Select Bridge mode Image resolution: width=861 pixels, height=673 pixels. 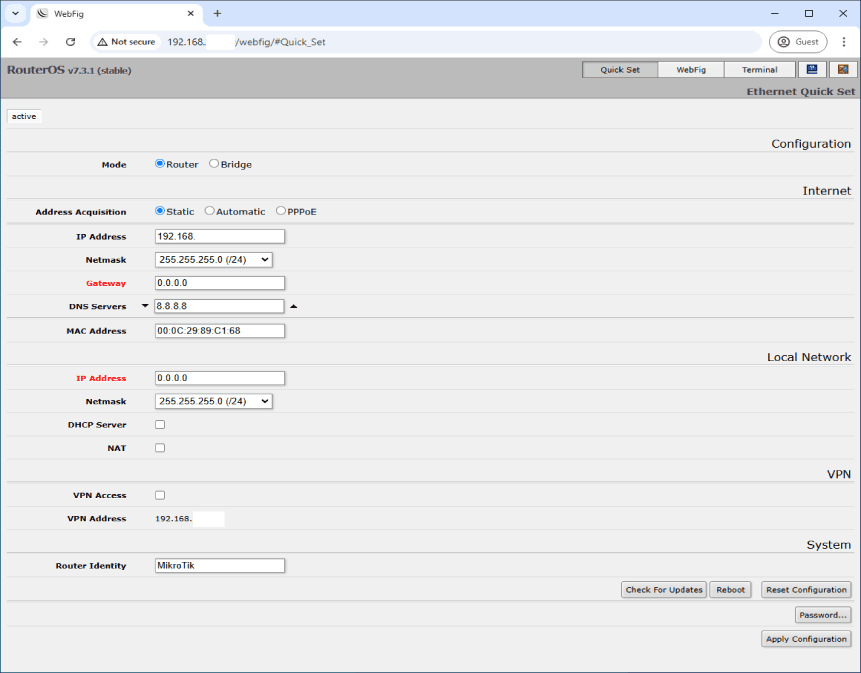(x=211, y=164)
